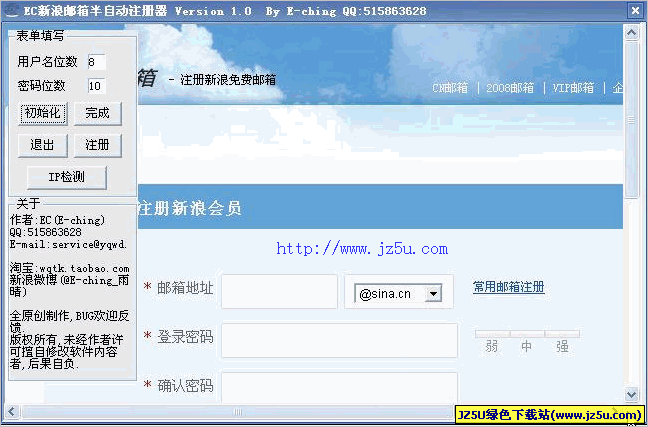Click the horizontal scrollbar thumb

tap(238, 412)
